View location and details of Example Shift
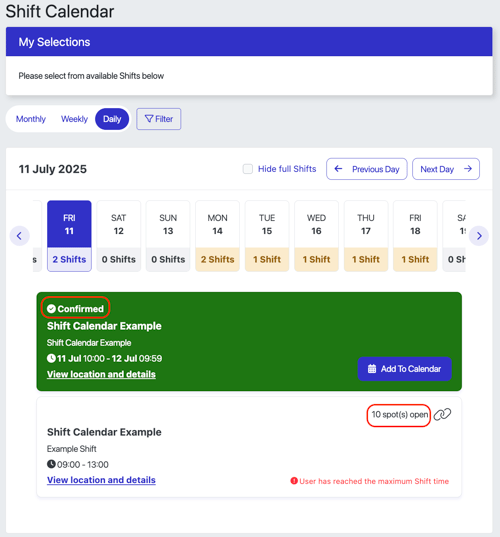This screenshot has height=537, width=500. pos(101,480)
